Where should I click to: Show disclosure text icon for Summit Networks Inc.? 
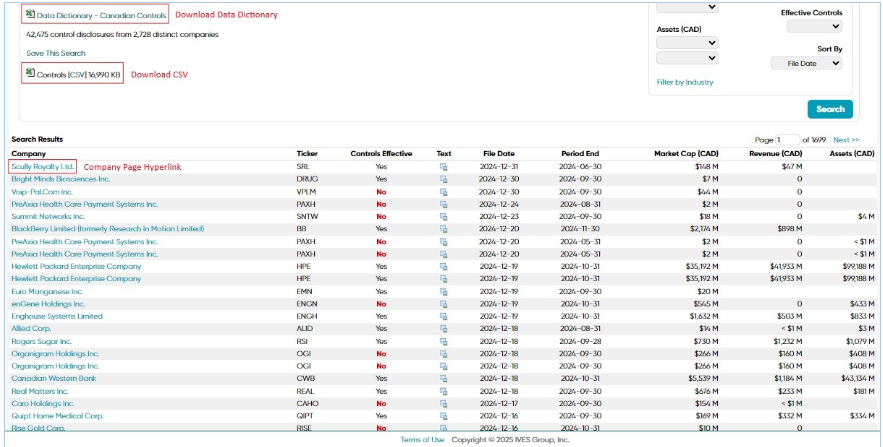pyautogui.click(x=444, y=217)
